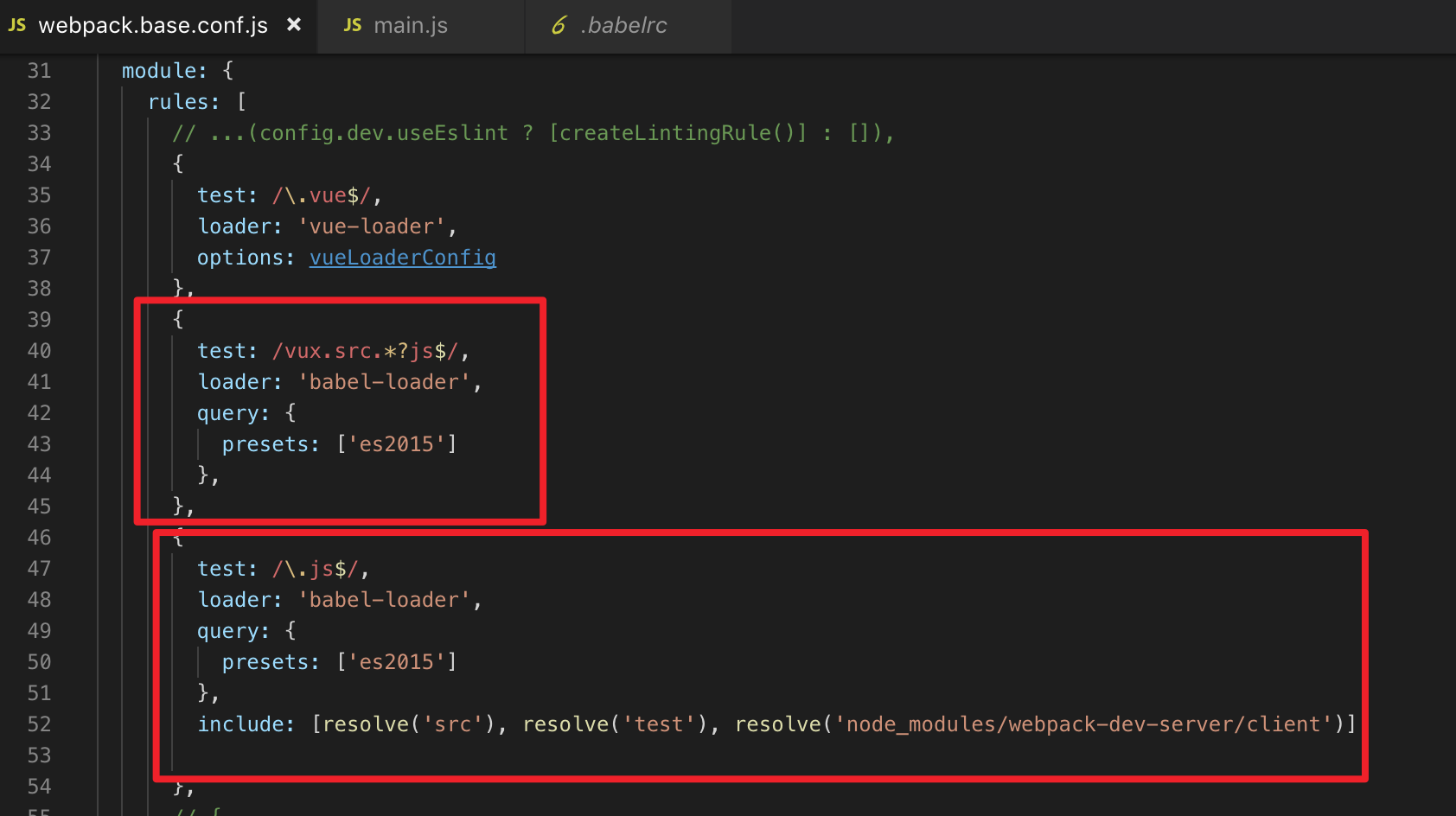This screenshot has width=1456, height=816.
Task: Click line number 52 in the gutter
Action: pos(39,724)
